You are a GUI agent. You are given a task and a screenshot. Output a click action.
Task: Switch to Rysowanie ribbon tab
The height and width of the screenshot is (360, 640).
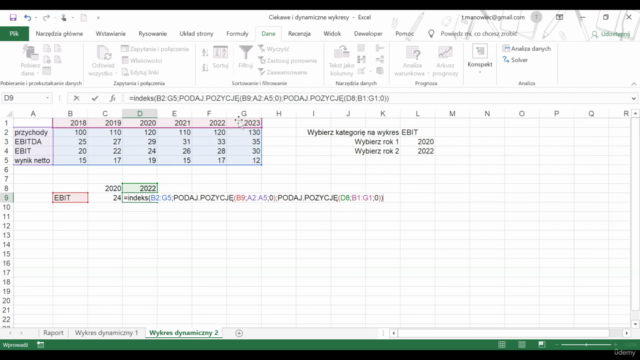pyautogui.click(x=153, y=34)
